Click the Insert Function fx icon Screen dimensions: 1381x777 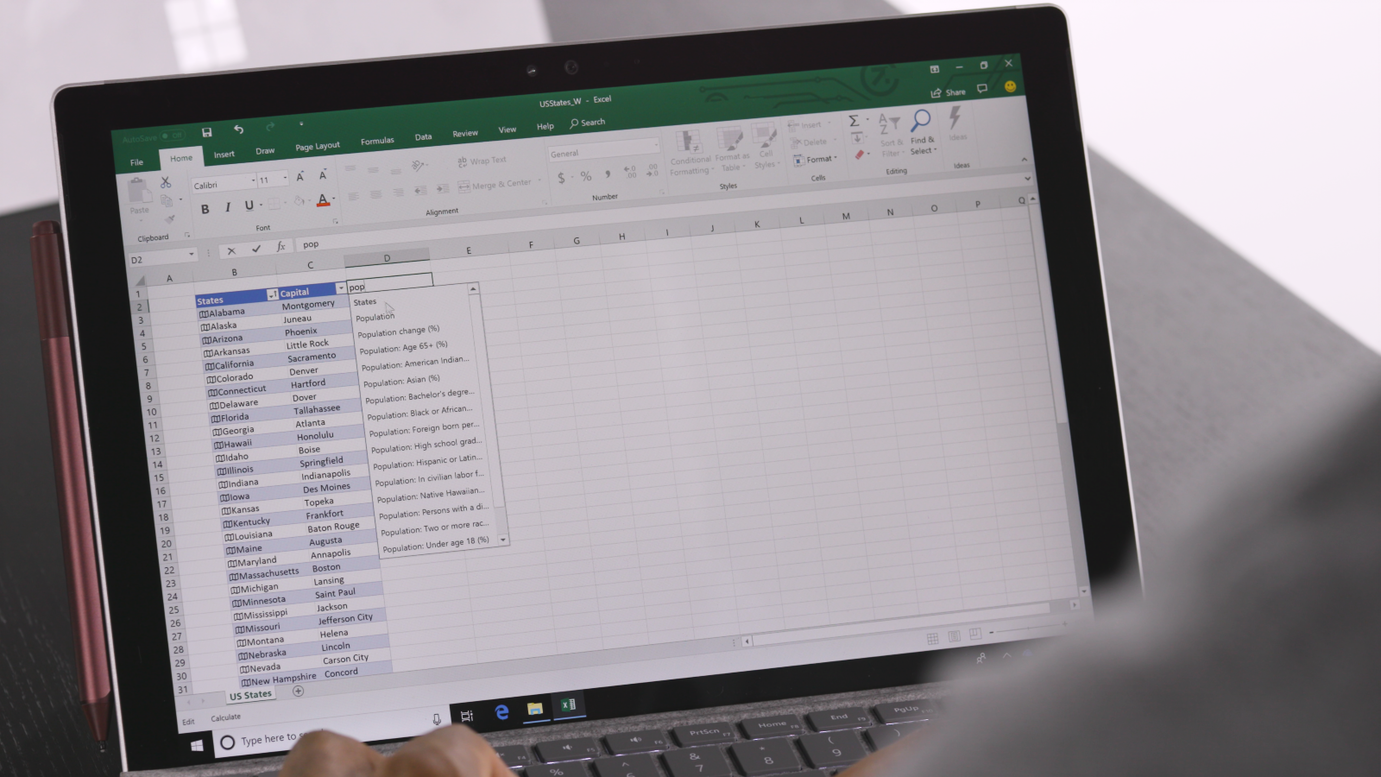pyautogui.click(x=281, y=247)
